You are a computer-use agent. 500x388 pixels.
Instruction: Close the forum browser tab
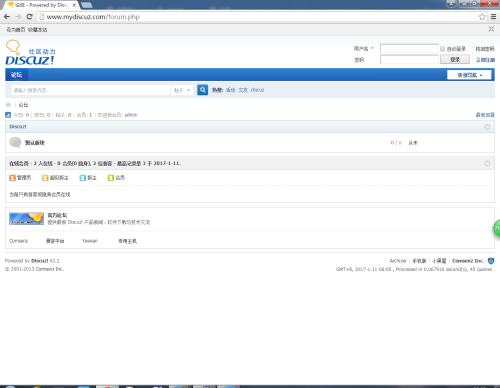pyautogui.click(x=74, y=5)
